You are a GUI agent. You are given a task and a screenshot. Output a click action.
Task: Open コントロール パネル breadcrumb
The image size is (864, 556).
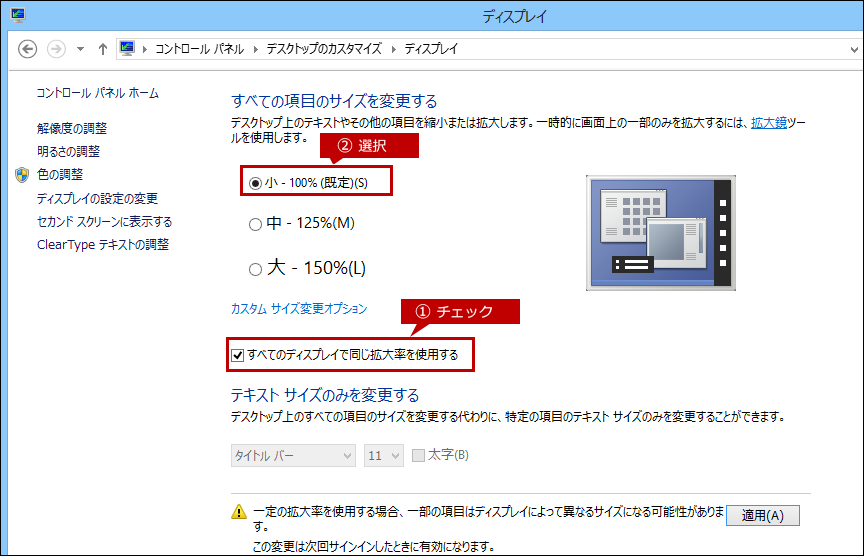pyautogui.click(x=199, y=49)
